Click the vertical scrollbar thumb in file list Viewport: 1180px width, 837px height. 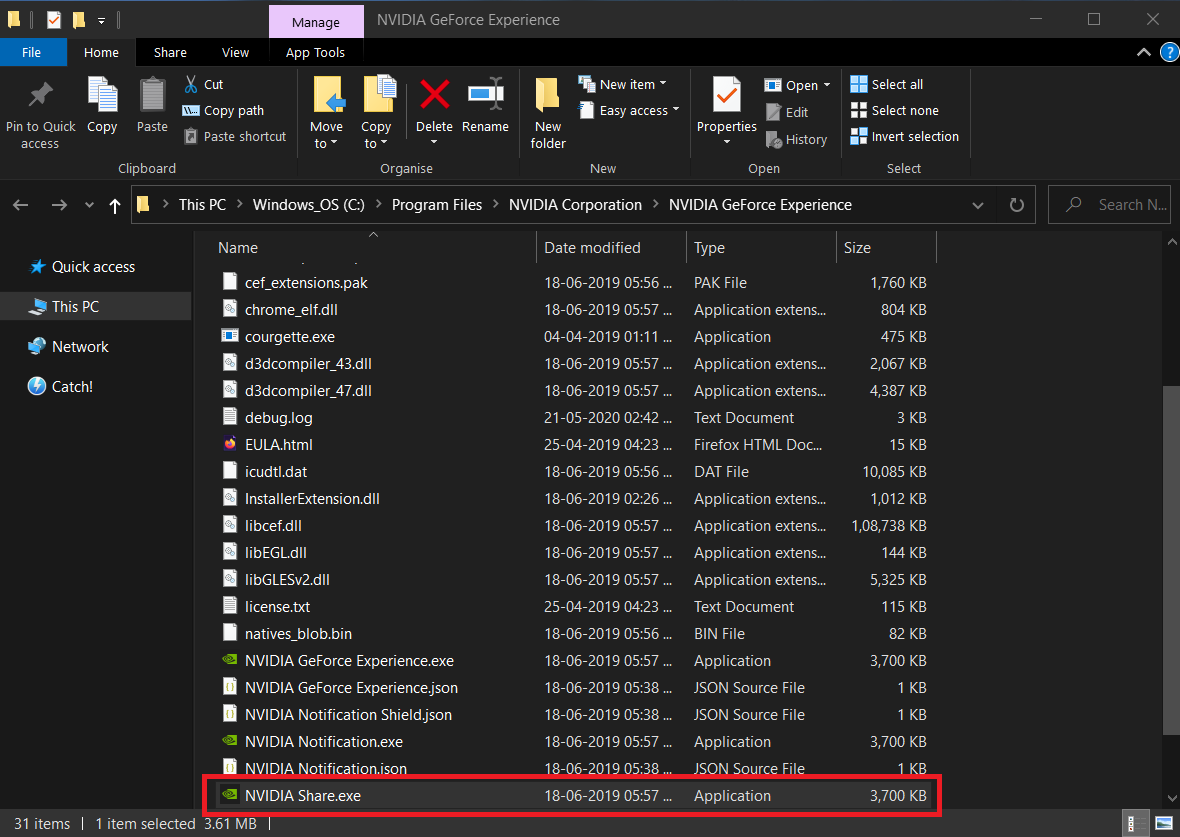pos(1172,560)
